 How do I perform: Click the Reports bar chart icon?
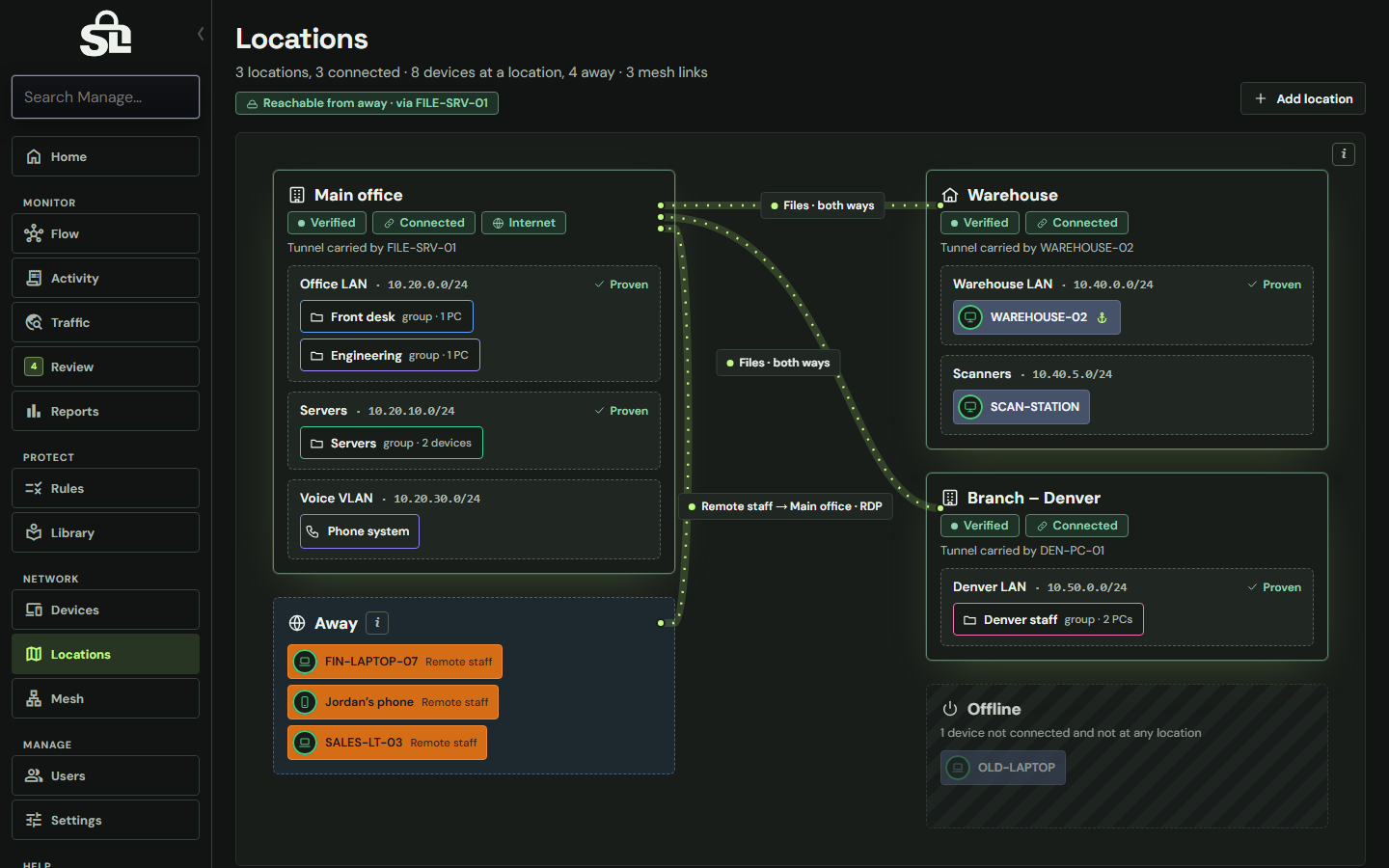coord(34,411)
